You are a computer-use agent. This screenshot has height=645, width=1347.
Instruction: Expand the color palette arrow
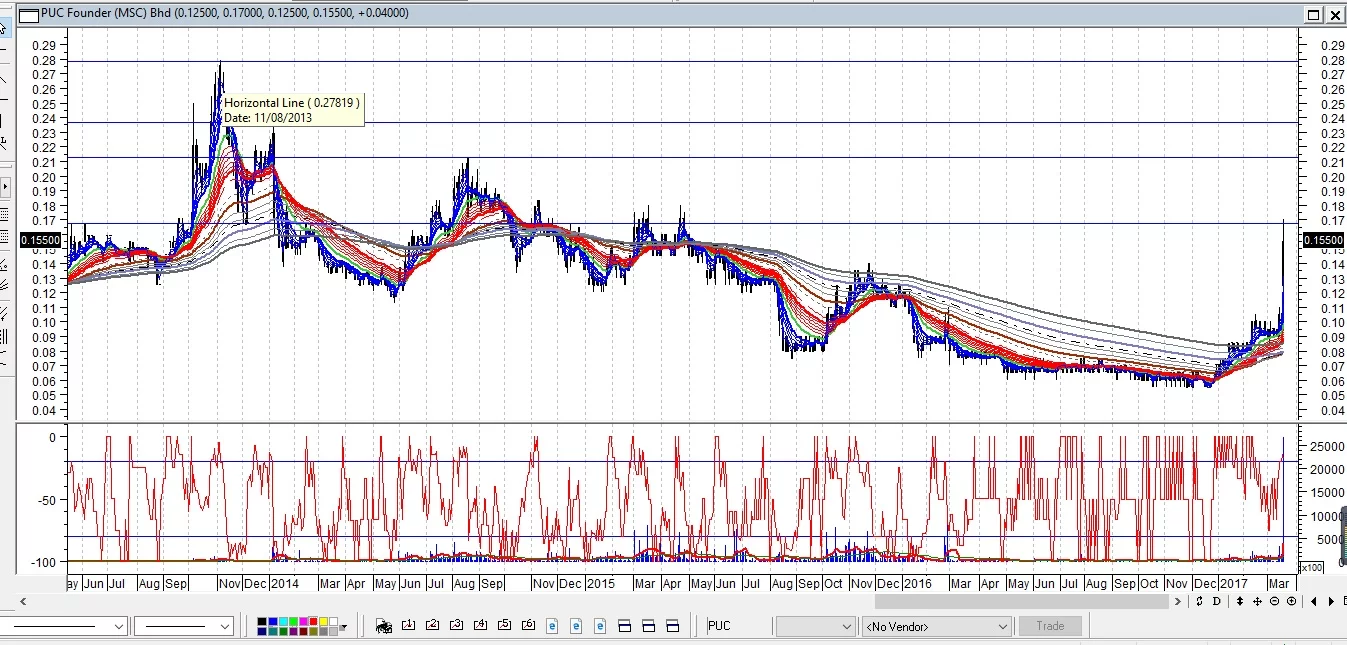tap(343, 627)
